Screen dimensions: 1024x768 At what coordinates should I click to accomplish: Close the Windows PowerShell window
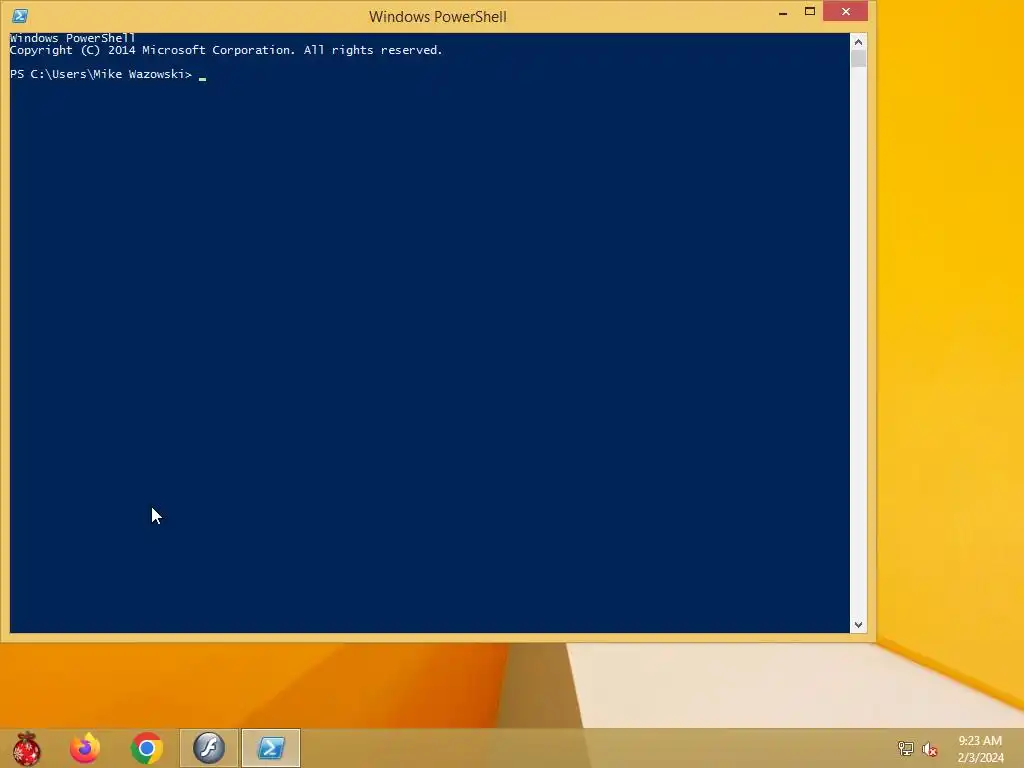(846, 12)
